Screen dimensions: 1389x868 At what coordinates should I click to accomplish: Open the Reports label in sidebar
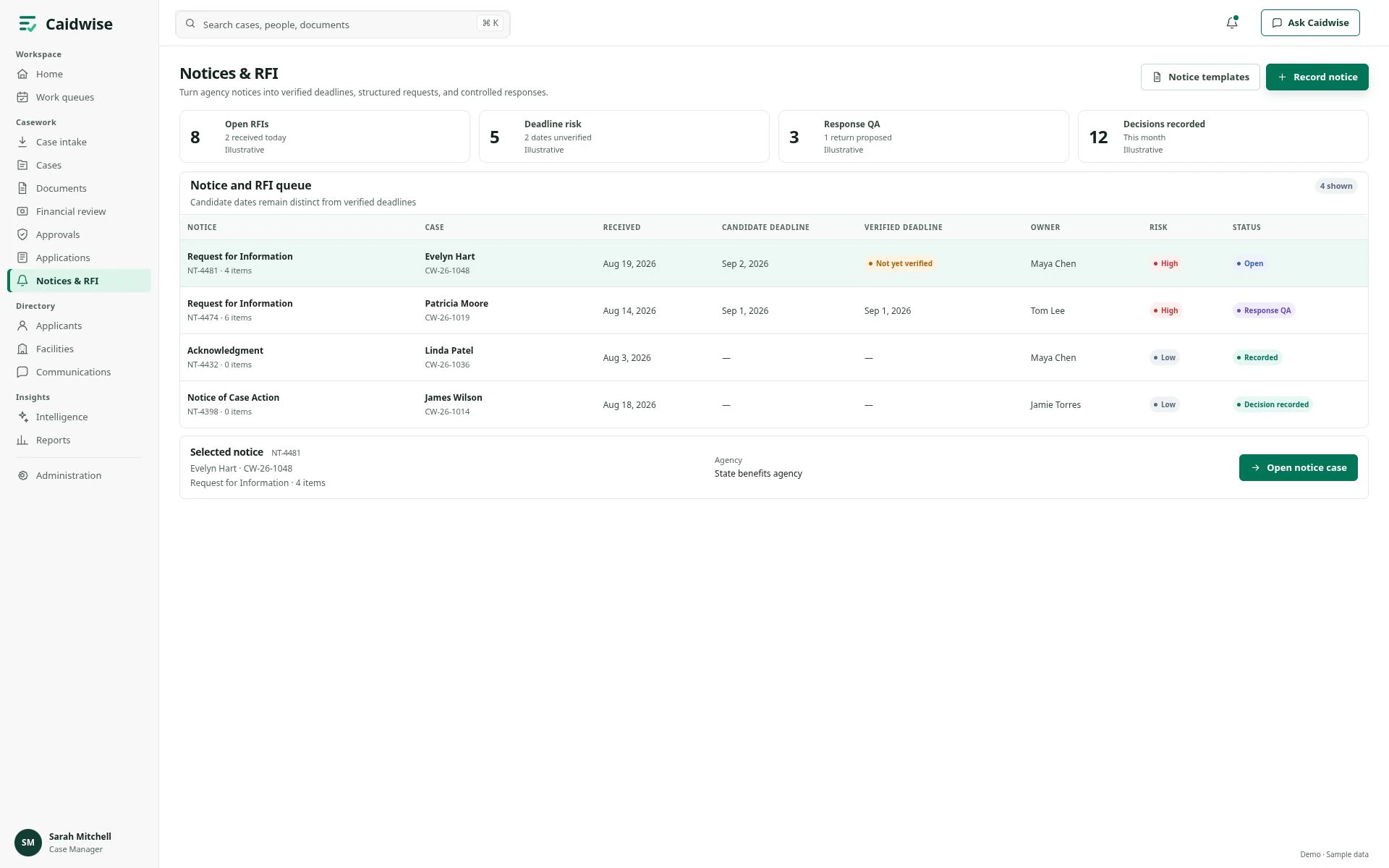[x=54, y=440]
